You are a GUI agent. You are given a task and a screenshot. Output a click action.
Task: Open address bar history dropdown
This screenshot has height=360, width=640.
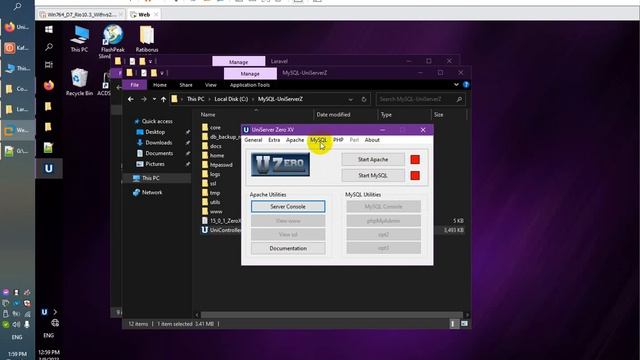tap(351, 99)
